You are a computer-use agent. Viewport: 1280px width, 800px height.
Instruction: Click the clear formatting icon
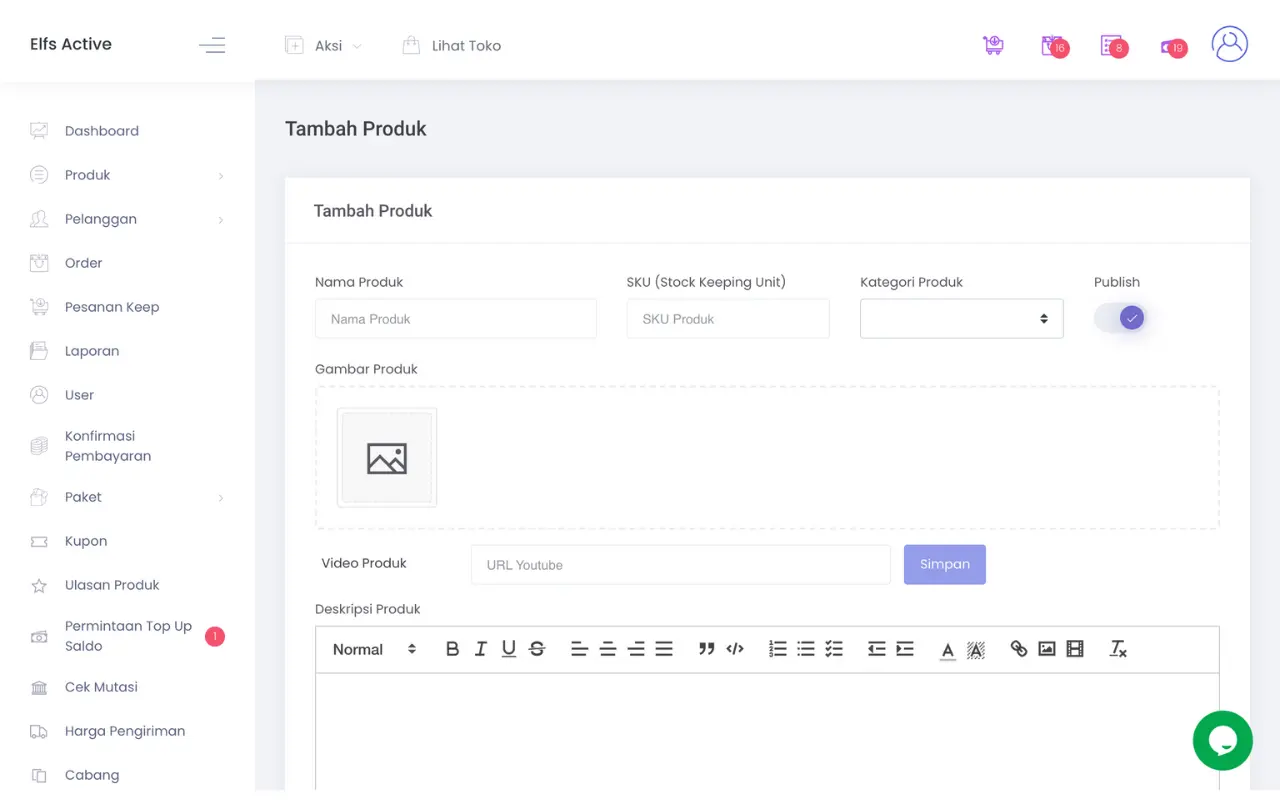[1118, 649]
